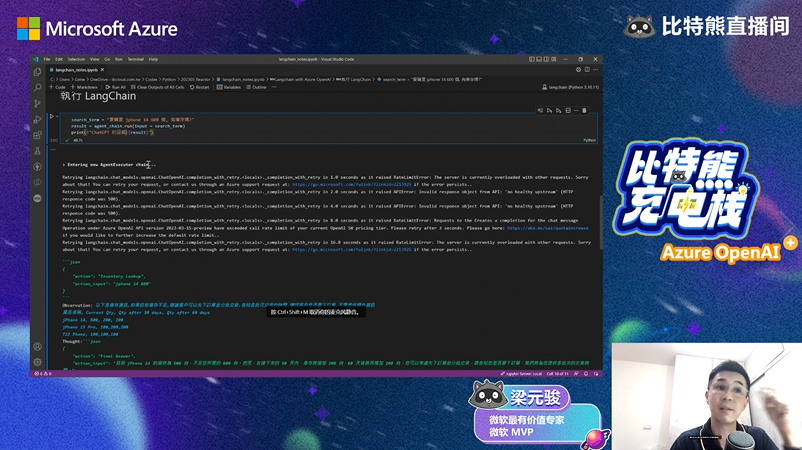Click Cell 10 of 11 status item
The width and height of the screenshot is (802, 450).
tap(558, 374)
